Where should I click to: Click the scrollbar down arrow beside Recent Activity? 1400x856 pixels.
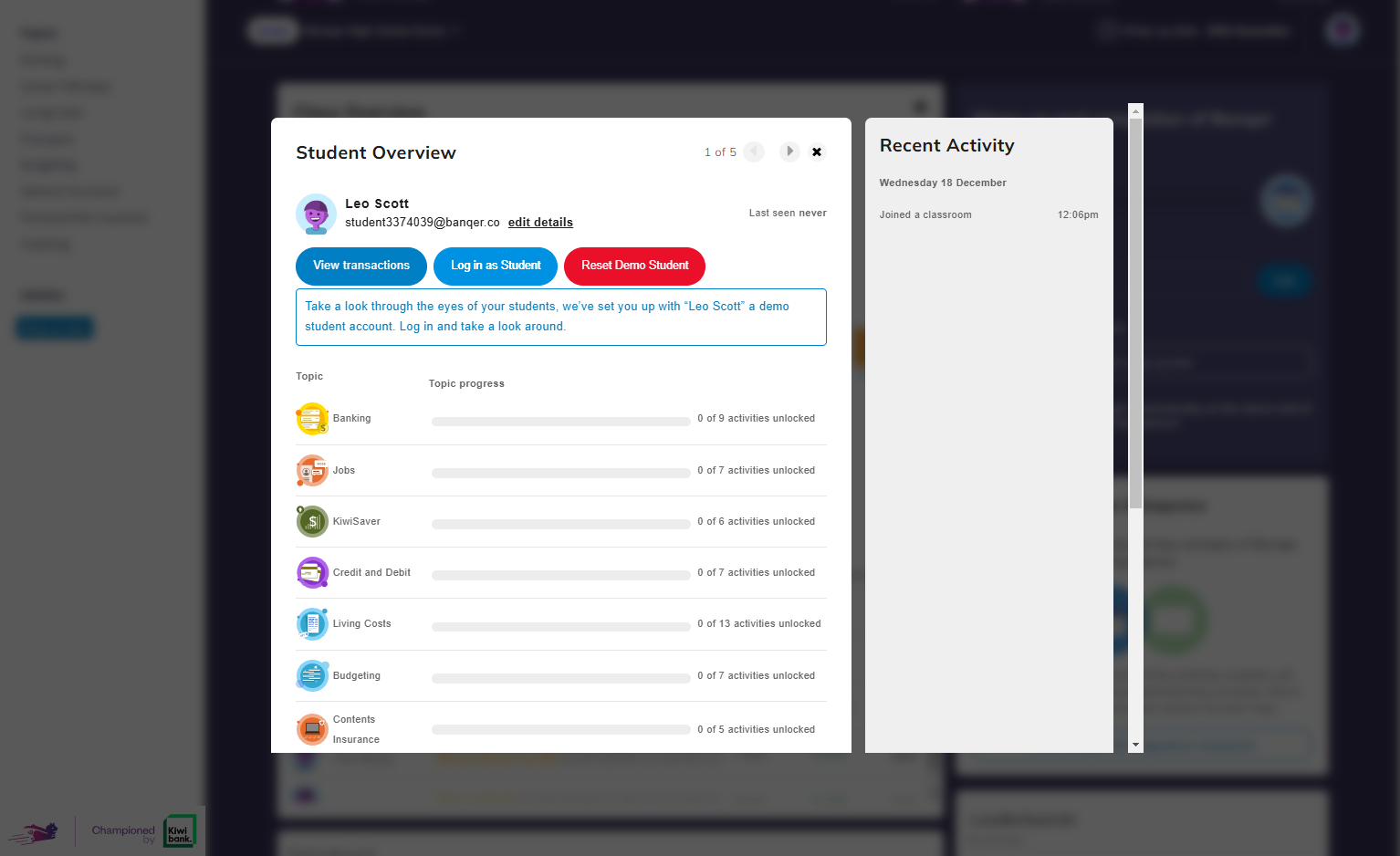tap(1136, 746)
